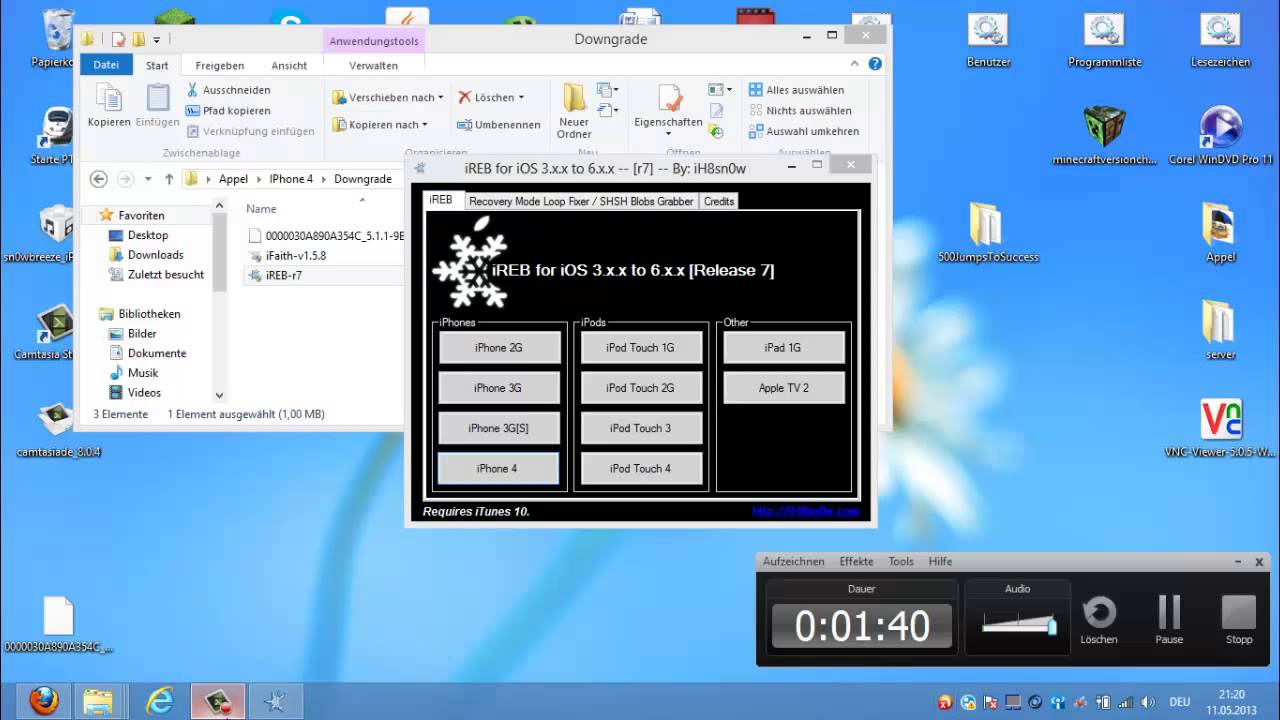Open the Aufzeichnen menu in the recorder

pyautogui.click(x=794, y=561)
